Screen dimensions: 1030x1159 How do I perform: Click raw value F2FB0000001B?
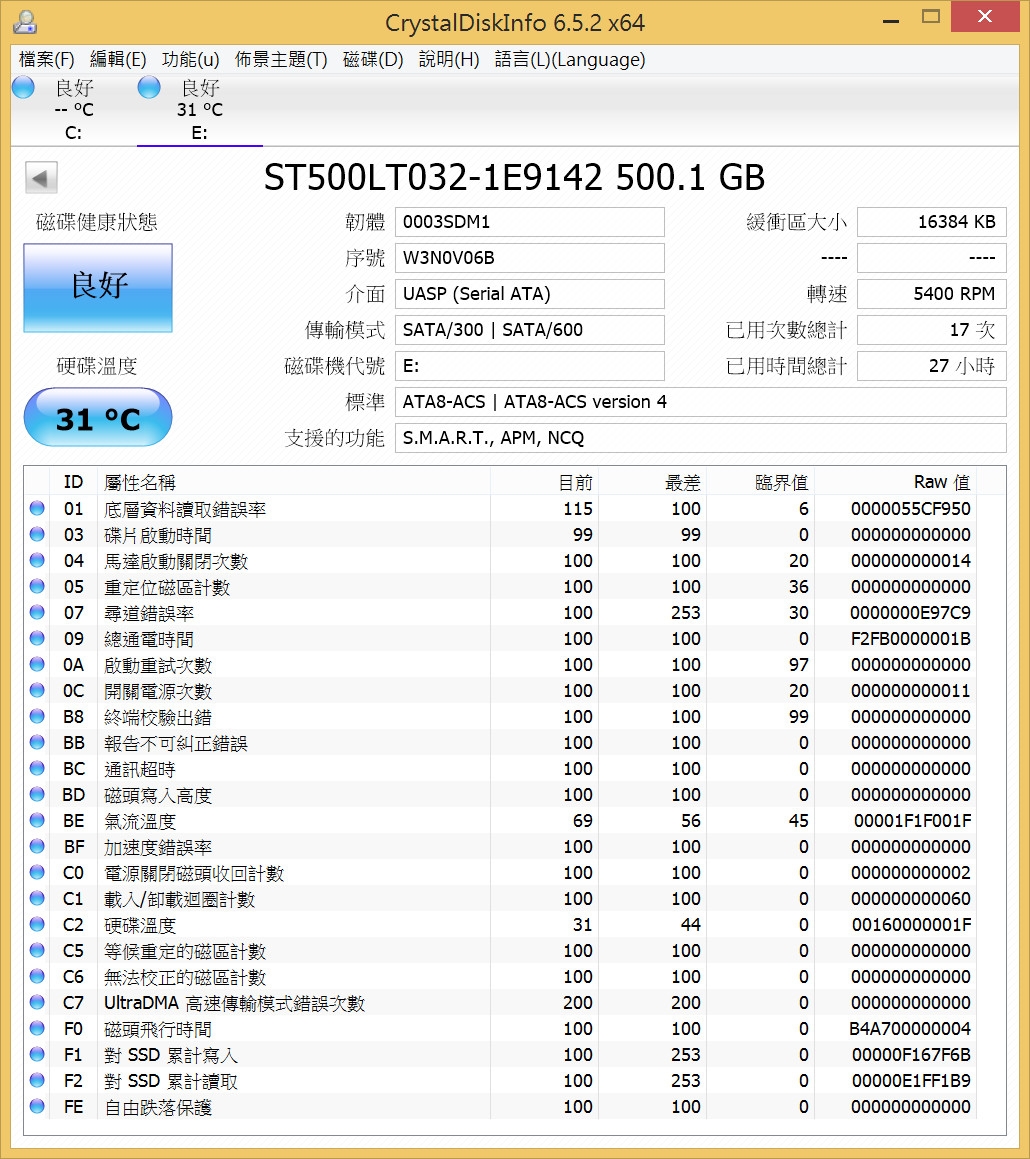pos(911,639)
